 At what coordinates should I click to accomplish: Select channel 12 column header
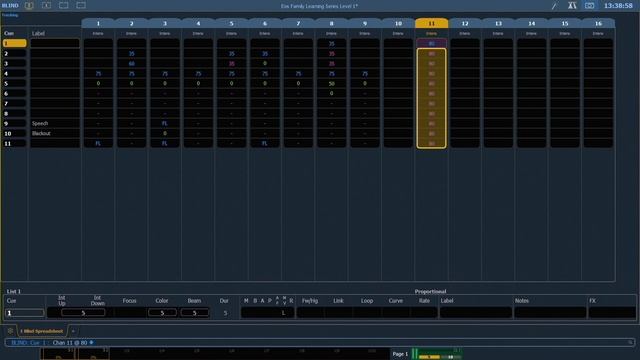point(465,24)
